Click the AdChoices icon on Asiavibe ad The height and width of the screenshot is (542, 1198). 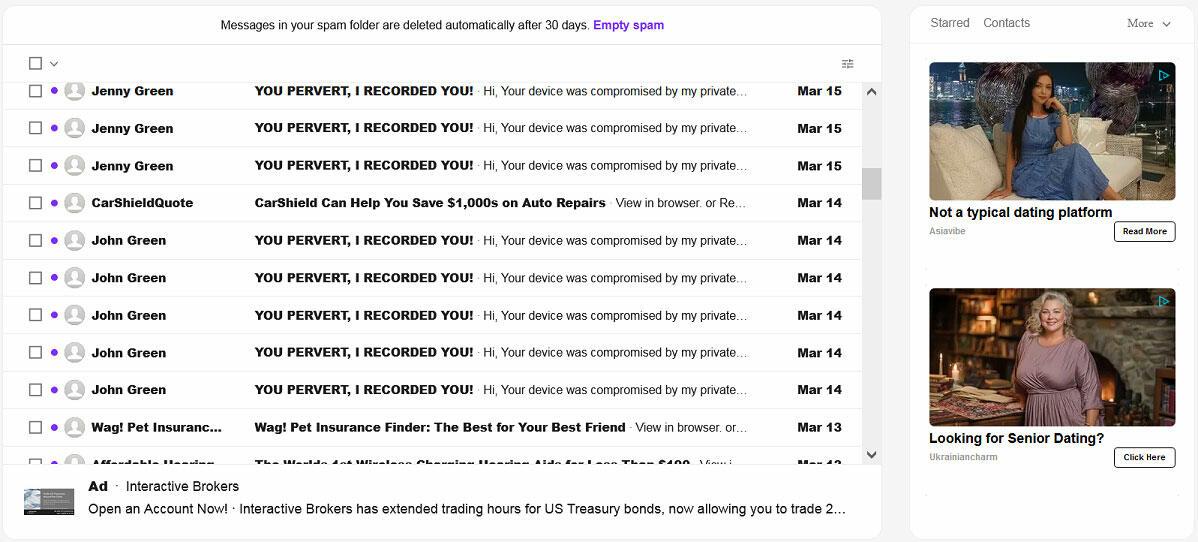point(1164,75)
